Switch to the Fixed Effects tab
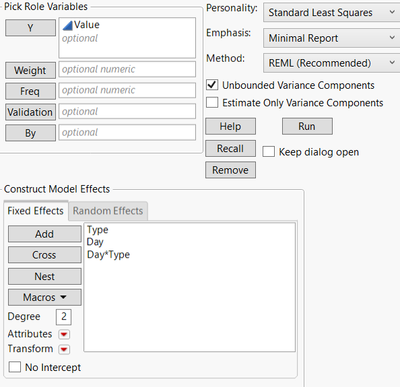The width and height of the screenshot is (400, 387). tap(36, 211)
